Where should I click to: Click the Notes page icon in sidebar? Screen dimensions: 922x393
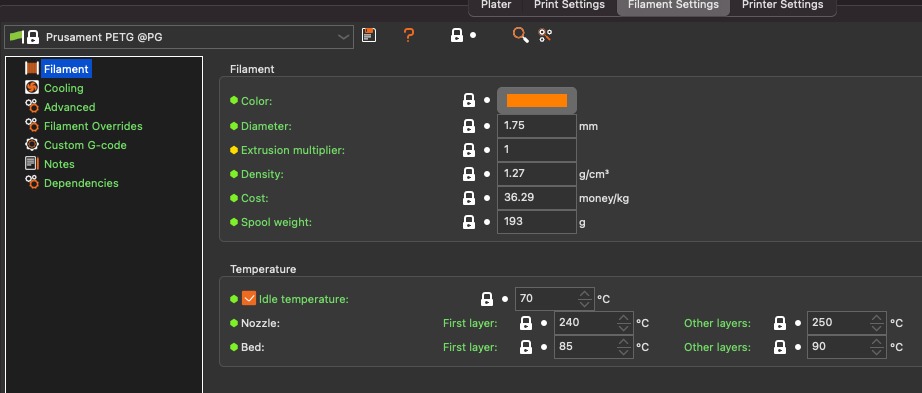click(x=32, y=164)
